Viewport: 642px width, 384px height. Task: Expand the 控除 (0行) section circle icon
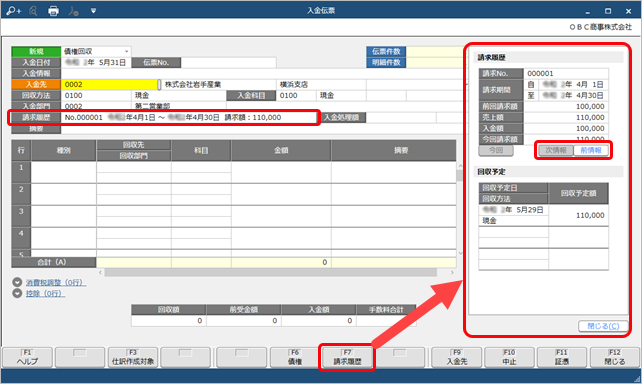click(17, 294)
